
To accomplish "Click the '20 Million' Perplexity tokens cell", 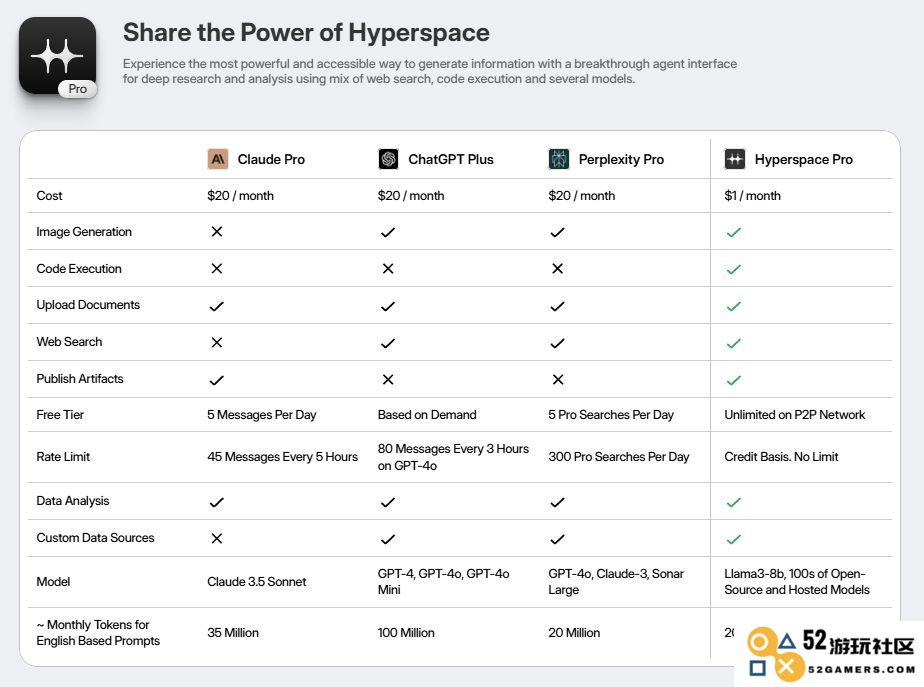I will 574,633.
